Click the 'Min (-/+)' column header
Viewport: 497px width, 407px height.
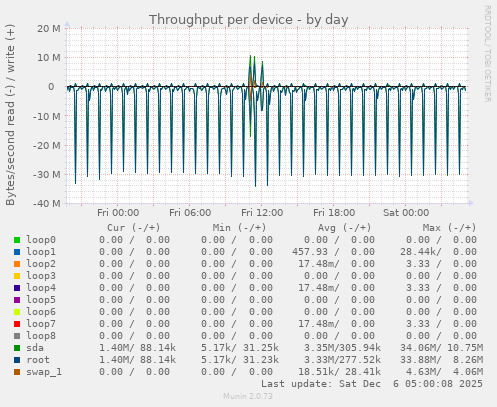[239, 228]
